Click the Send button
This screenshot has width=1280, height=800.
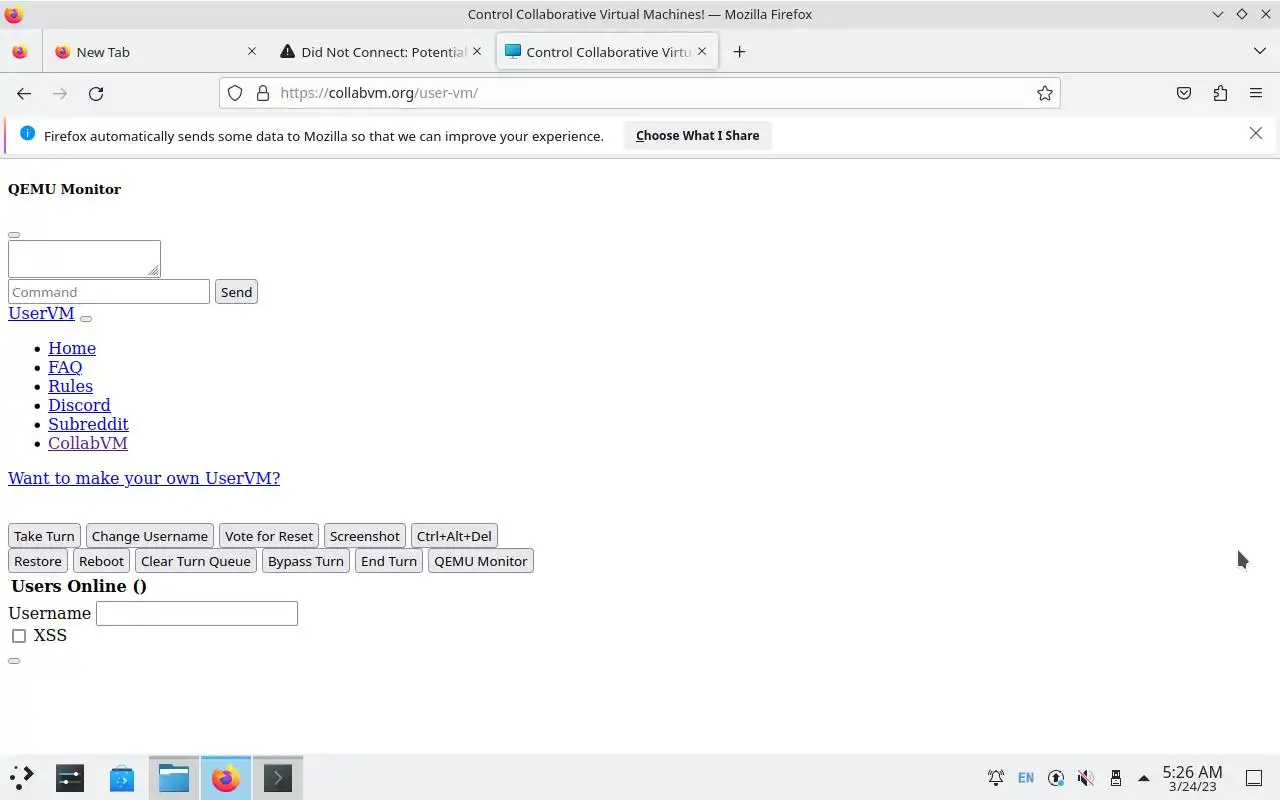click(236, 292)
